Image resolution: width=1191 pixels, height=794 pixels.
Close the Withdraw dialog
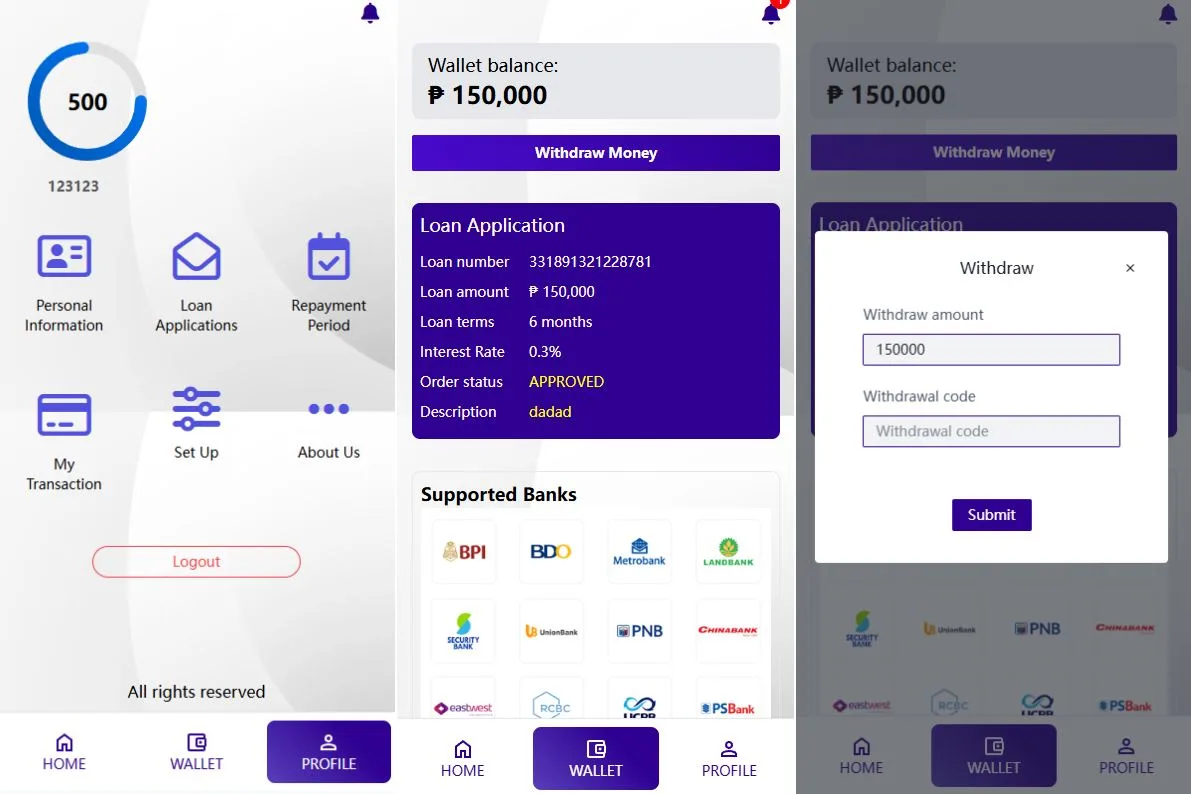click(1130, 268)
